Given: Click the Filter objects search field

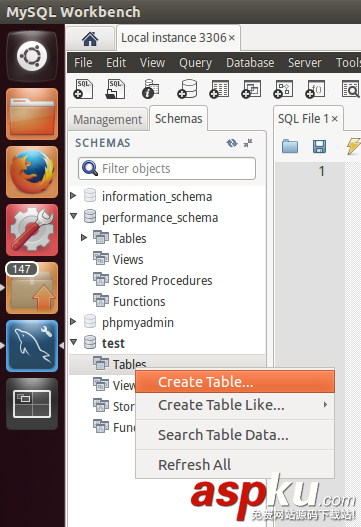Looking at the screenshot, I should pos(167,168).
